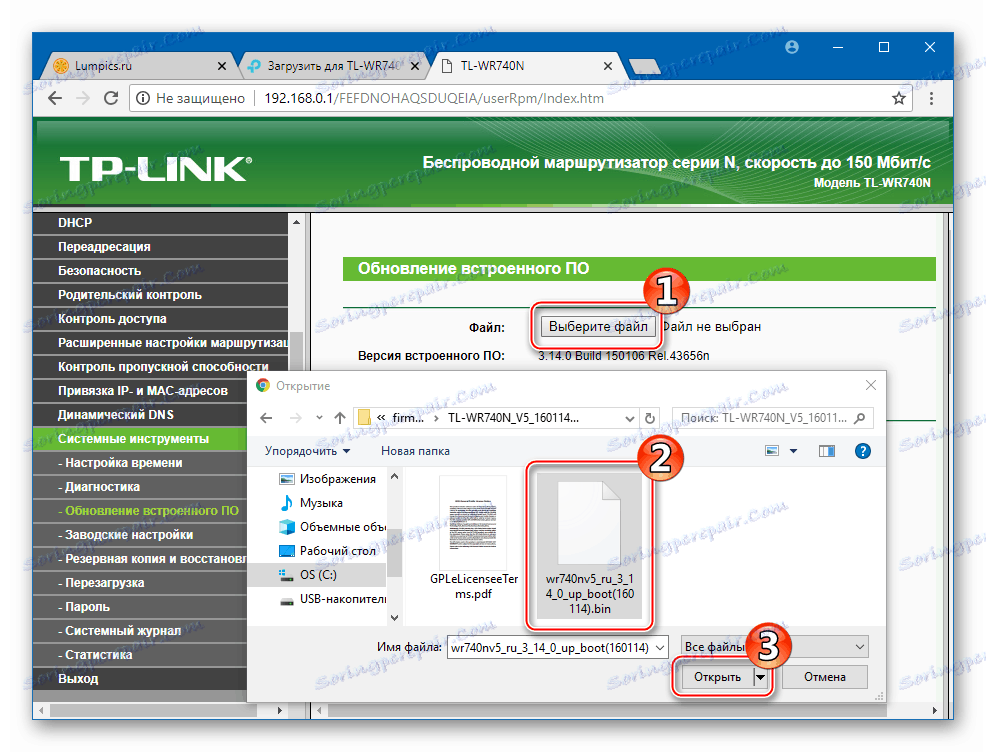The image size is (986, 752).
Task: Go back in the Открытие dialog
Action: click(266, 418)
